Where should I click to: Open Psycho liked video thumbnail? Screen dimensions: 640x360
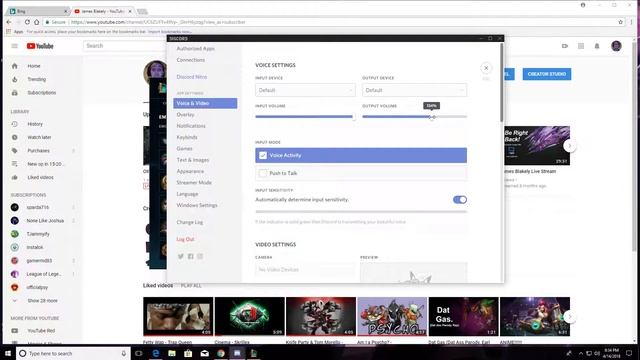(392, 317)
